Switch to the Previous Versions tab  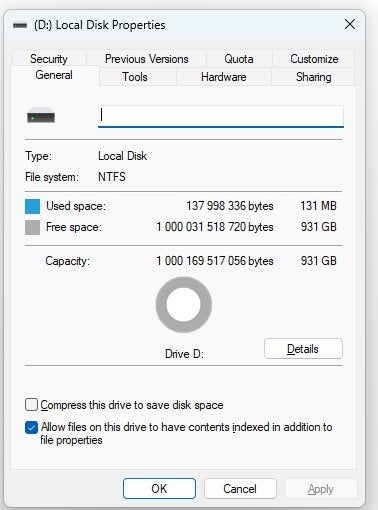point(147,59)
